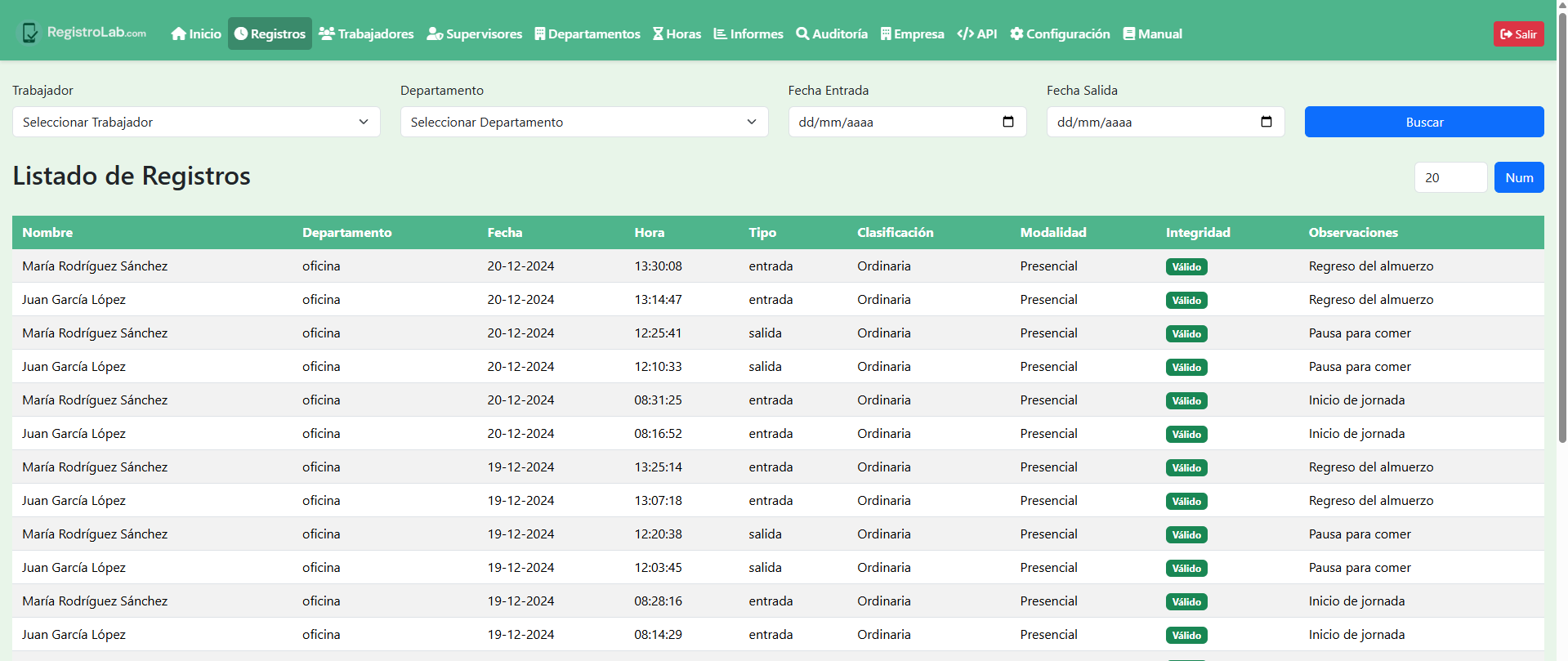1568x661 pixels.
Task: Open the Fecha Salida calendar picker icon
Action: point(1266,122)
